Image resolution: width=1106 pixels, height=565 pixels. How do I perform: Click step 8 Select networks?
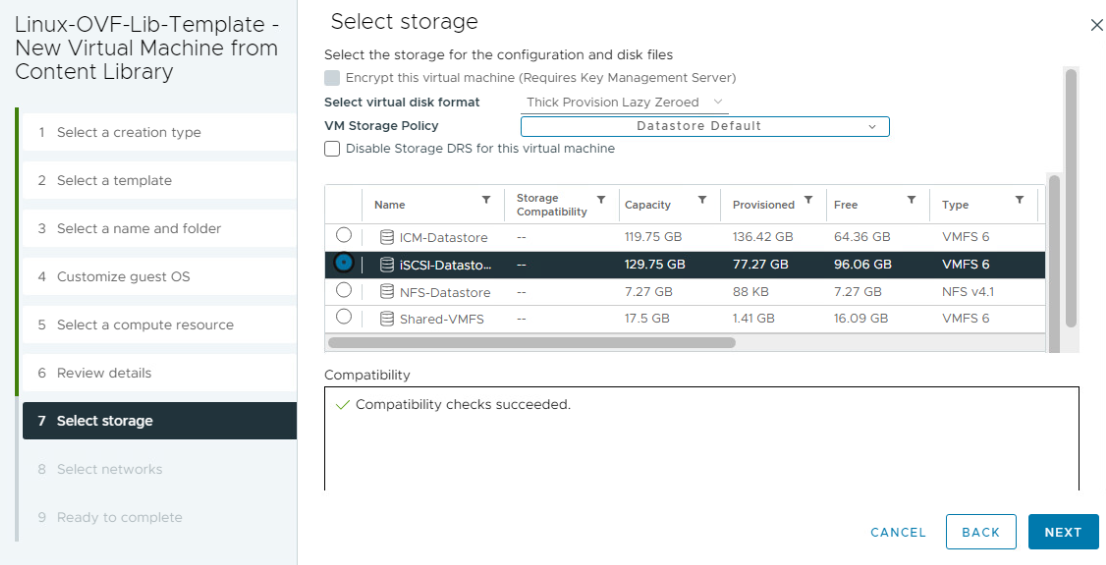point(159,469)
